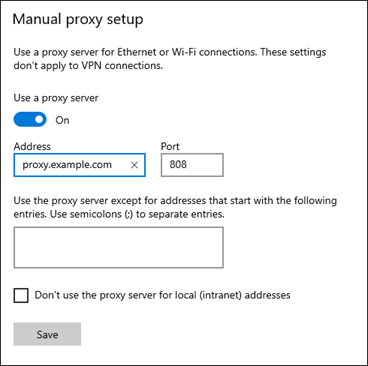Image resolution: width=368 pixels, height=366 pixels.
Task: Click the text about VPN connections
Action: 88,65
